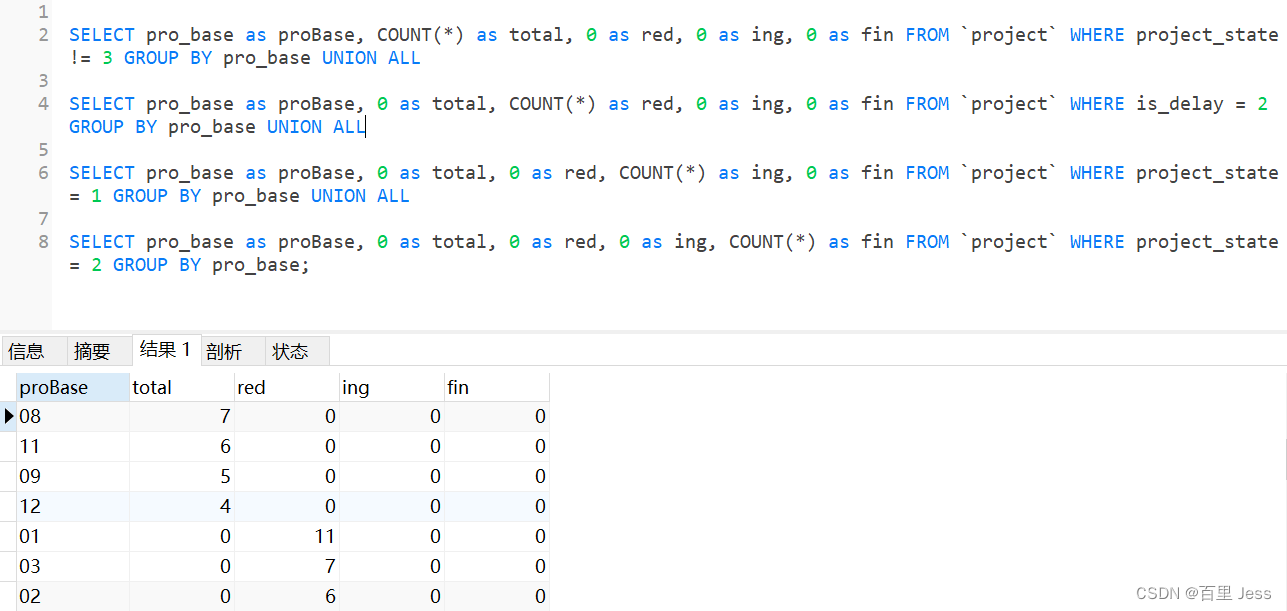Click the total column header
This screenshot has width=1287, height=611.
point(182,387)
